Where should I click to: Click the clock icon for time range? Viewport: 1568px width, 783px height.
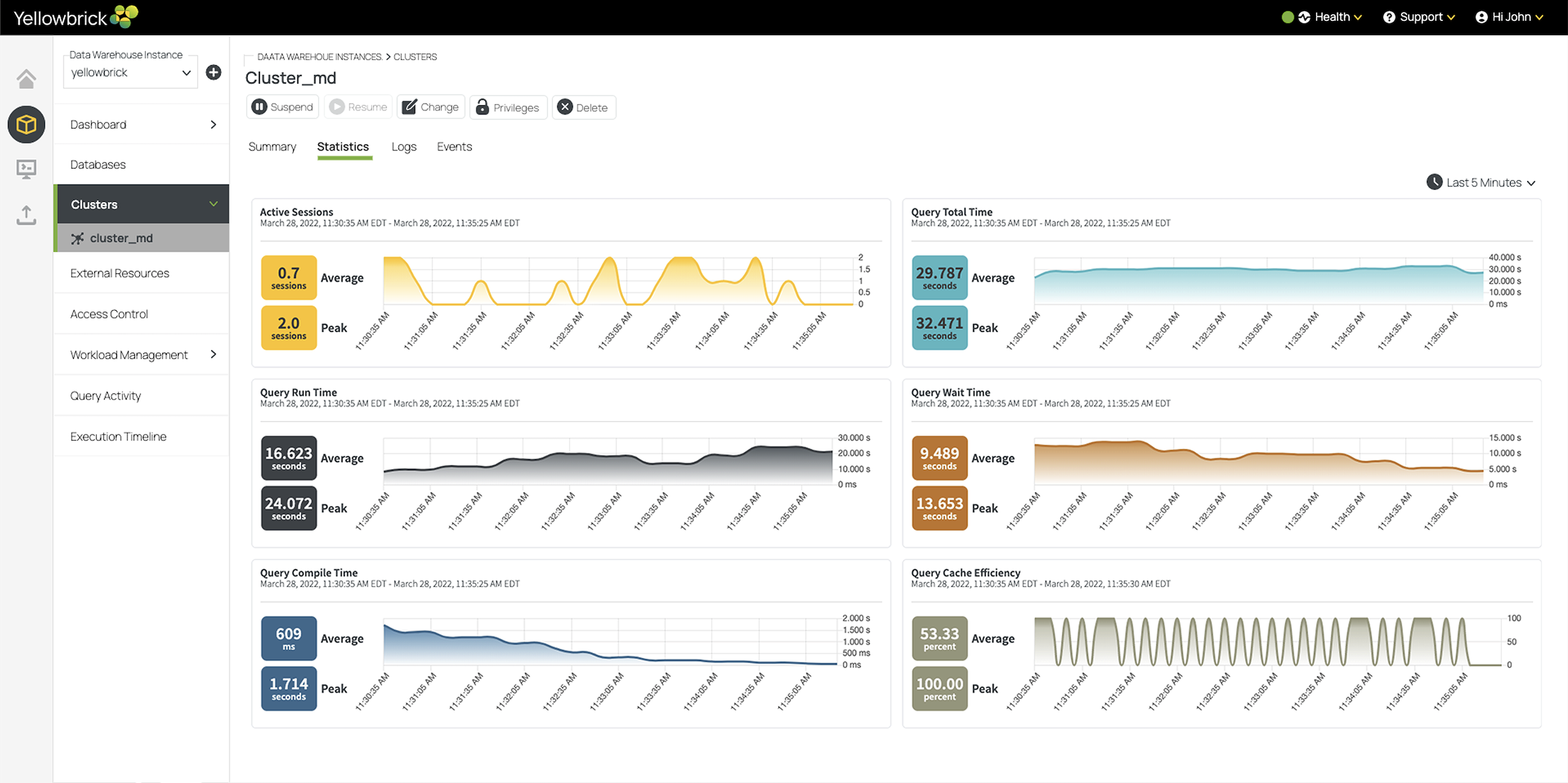tap(1434, 182)
